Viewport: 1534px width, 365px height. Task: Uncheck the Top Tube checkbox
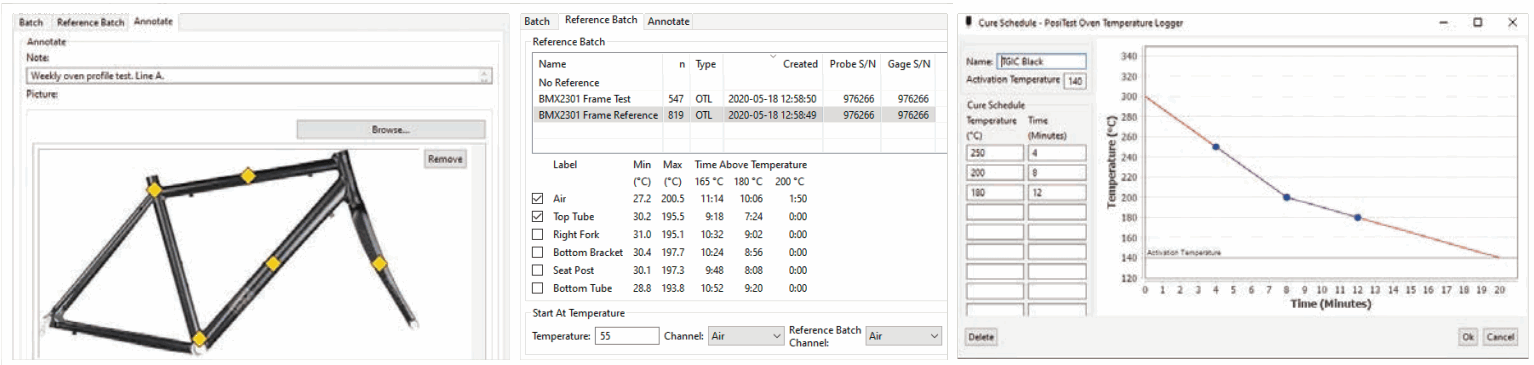click(x=538, y=216)
